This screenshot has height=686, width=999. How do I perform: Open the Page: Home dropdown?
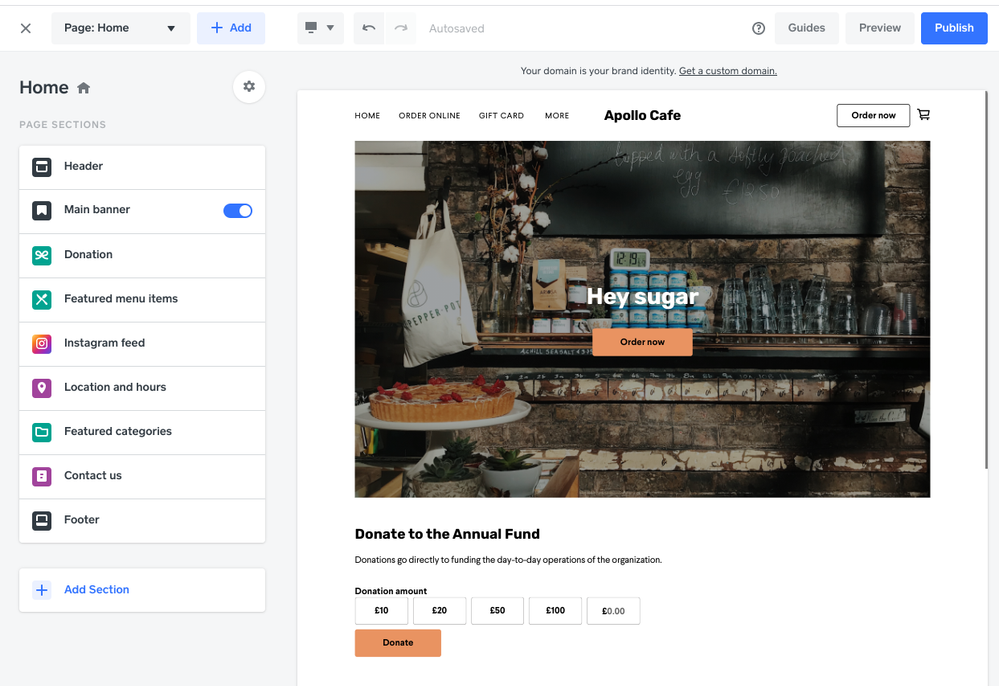coord(120,28)
